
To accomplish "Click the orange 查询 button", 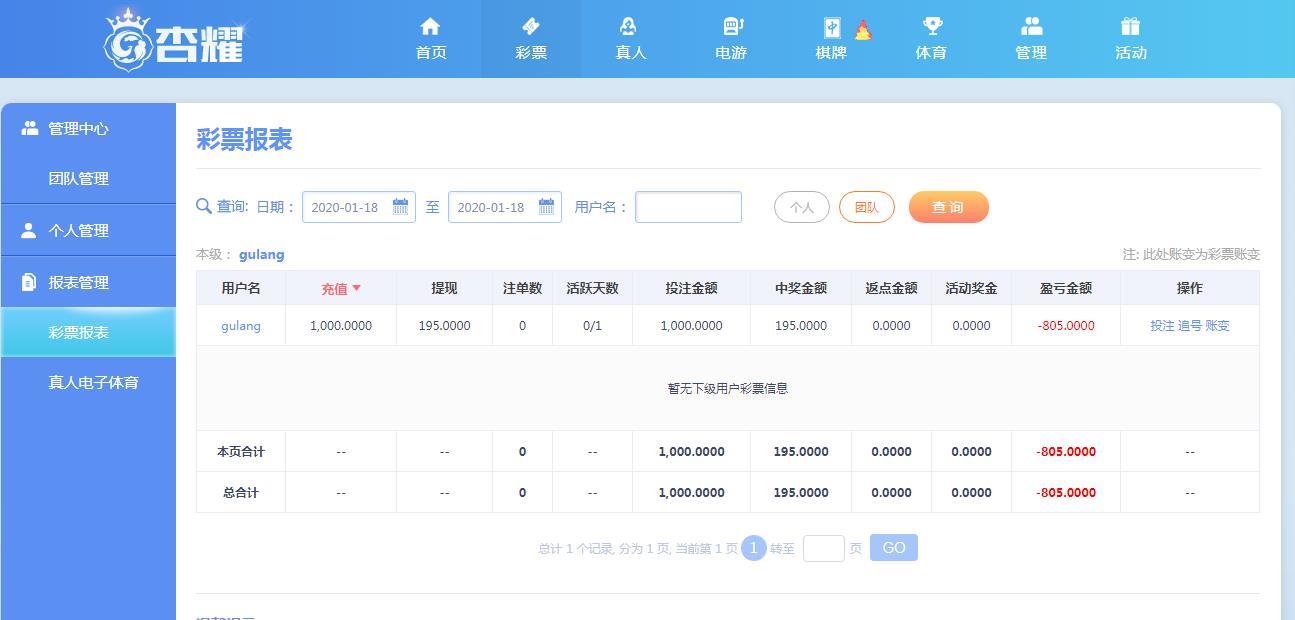I will [x=949, y=207].
